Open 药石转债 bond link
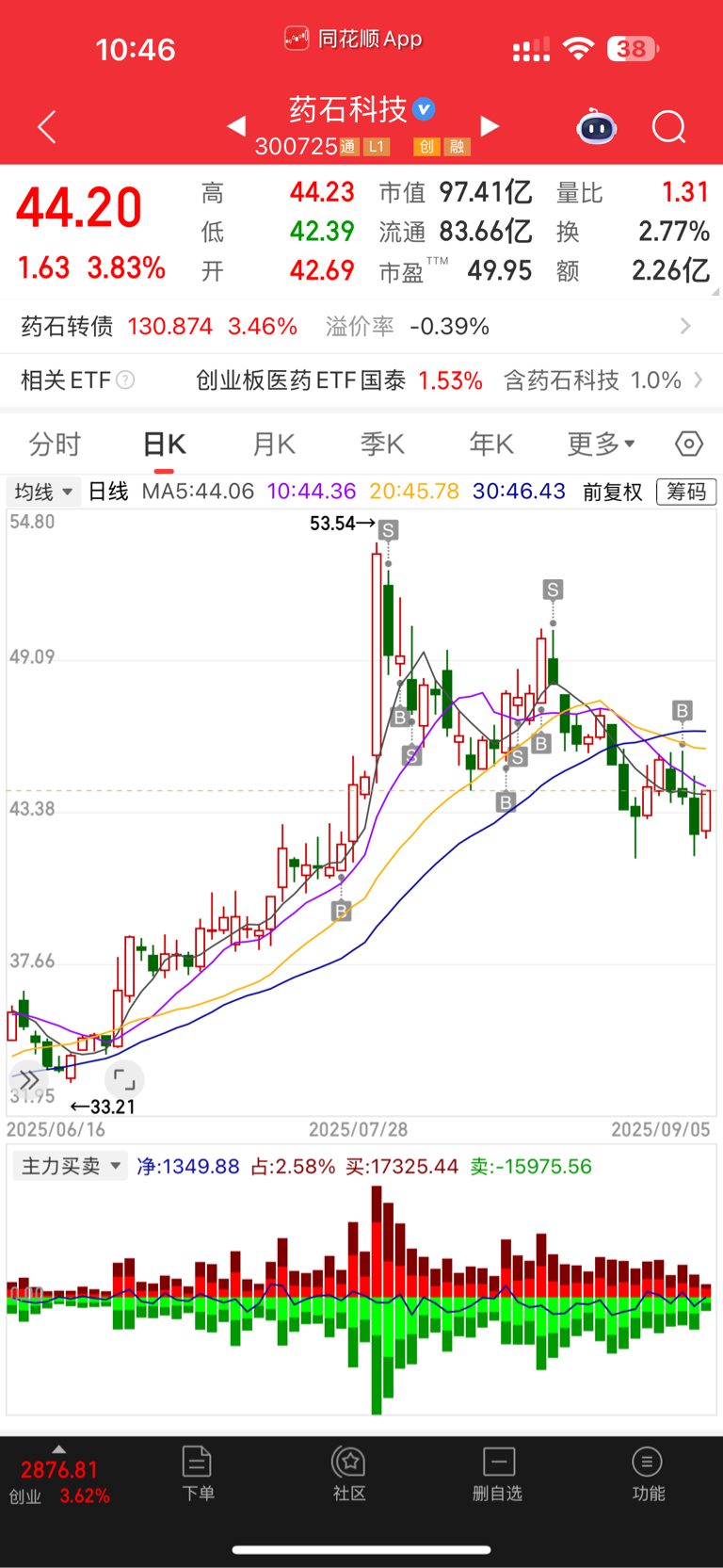This screenshot has width=723, height=1568. 67,327
